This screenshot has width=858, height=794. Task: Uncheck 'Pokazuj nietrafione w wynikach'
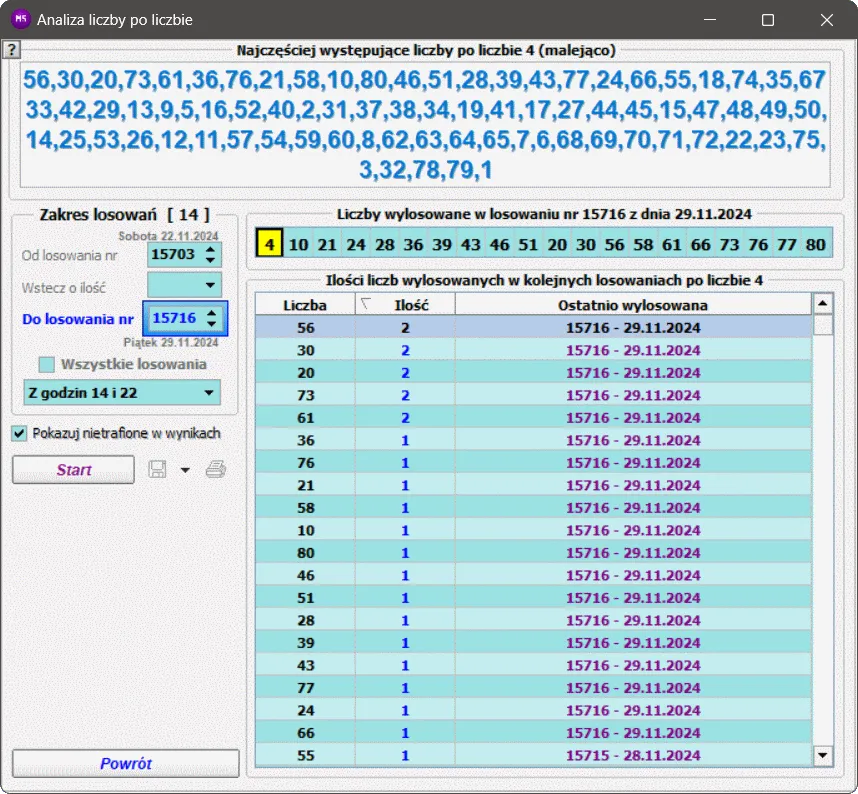click(x=20, y=433)
